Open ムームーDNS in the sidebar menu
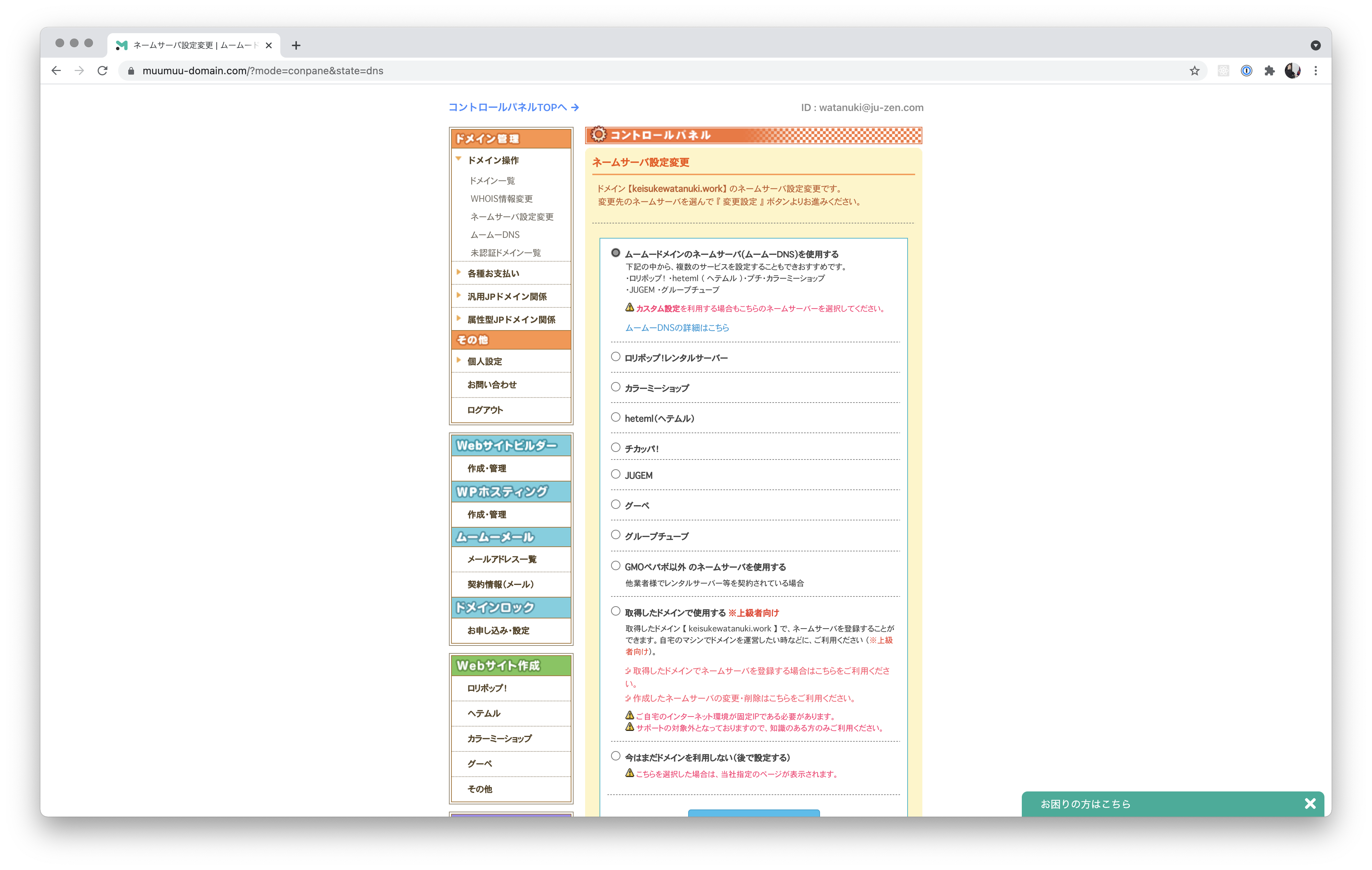This screenshot has height=870, width=1372. pyautogui.click(x=495, y=235)
